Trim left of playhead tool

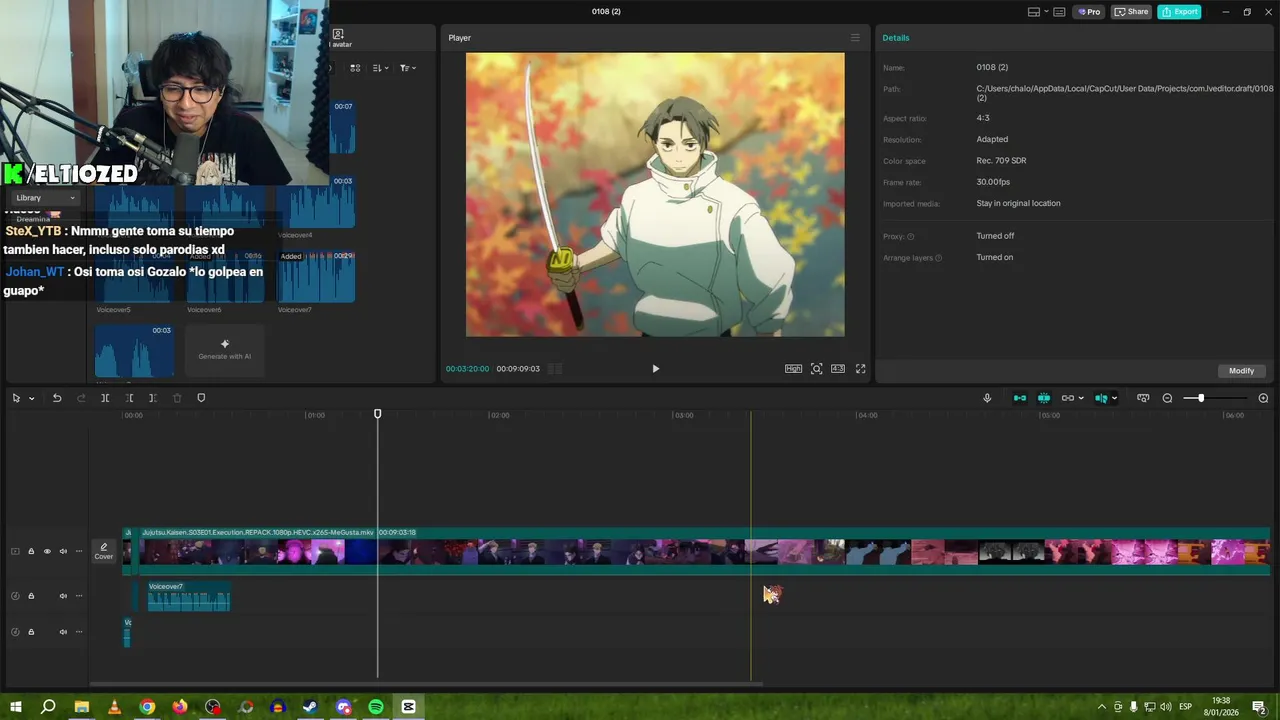click(x=129, y=398)
